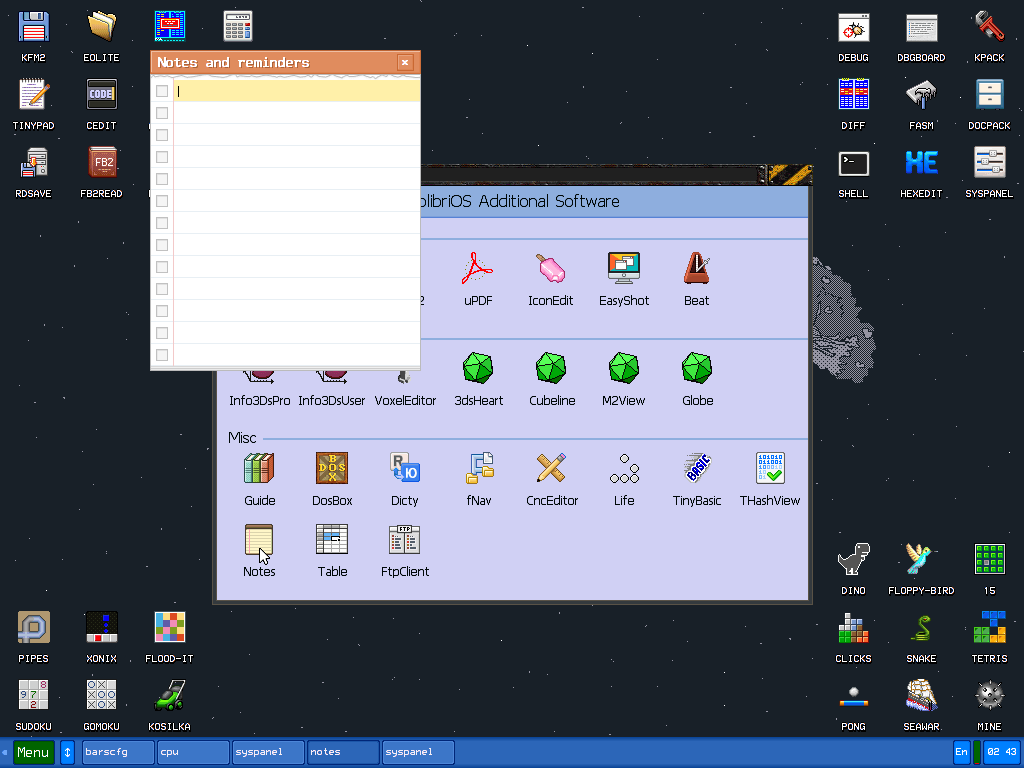The height and width of the screenshot is (768, 1024).
Task: Open CncEditor in Misc section
Action: [x=551, y=468]
